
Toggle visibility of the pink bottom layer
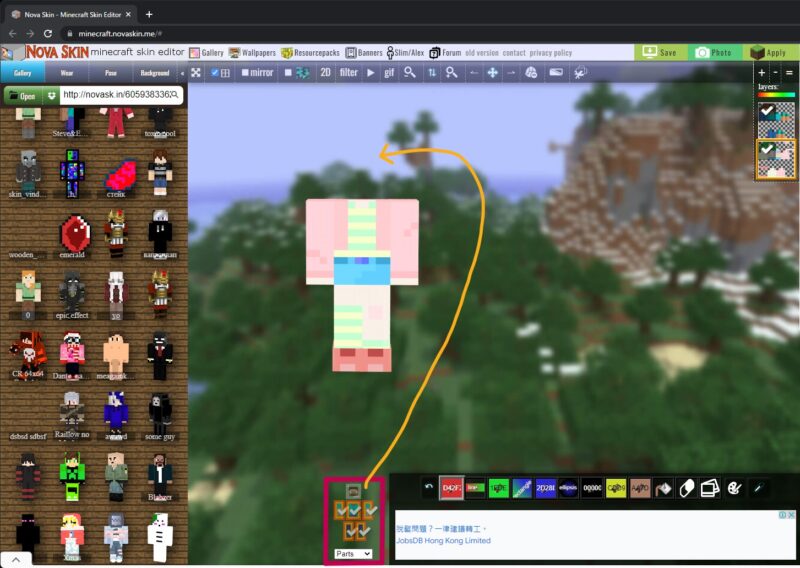[x=766, y=149]
